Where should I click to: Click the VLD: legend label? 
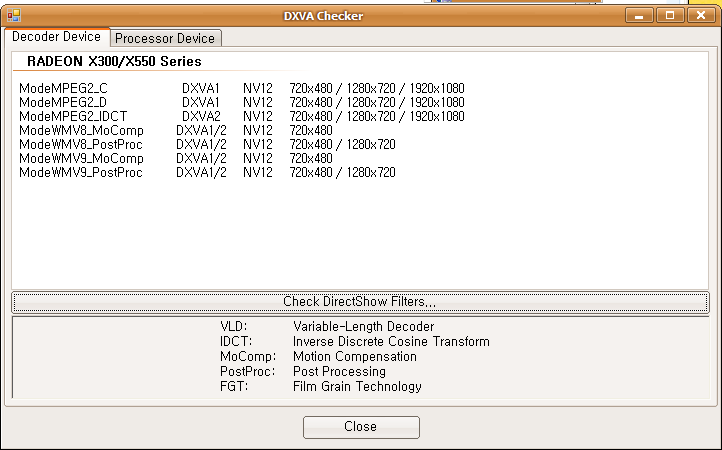coord(233,327)
